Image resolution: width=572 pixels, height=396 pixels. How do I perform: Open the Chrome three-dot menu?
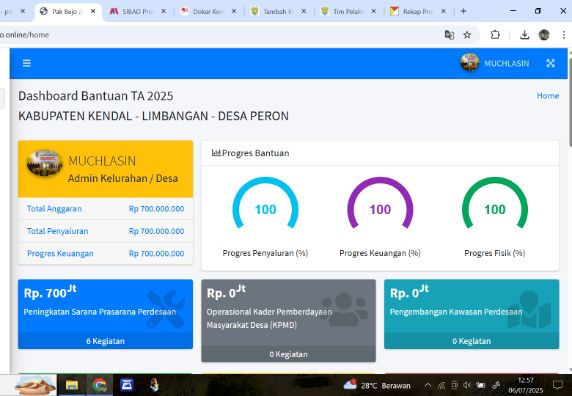564,35
